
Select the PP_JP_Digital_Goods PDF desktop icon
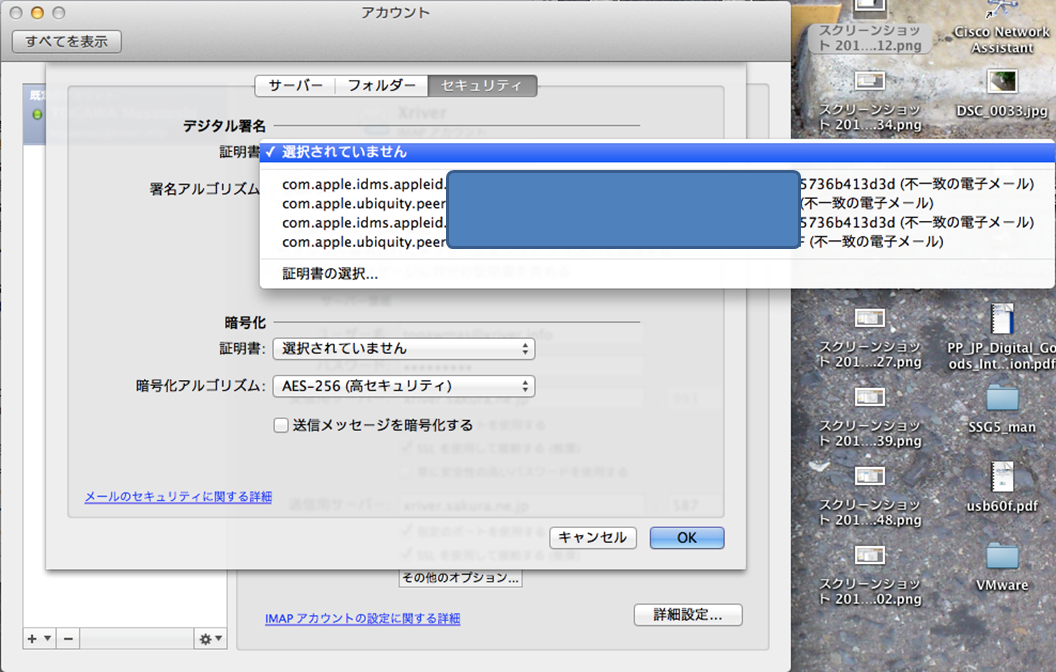click(1001, 320)
